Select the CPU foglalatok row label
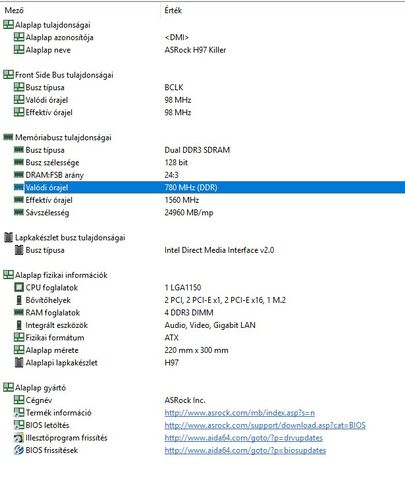This screenshot has width=405, height=480. click(x=52, y=288)
